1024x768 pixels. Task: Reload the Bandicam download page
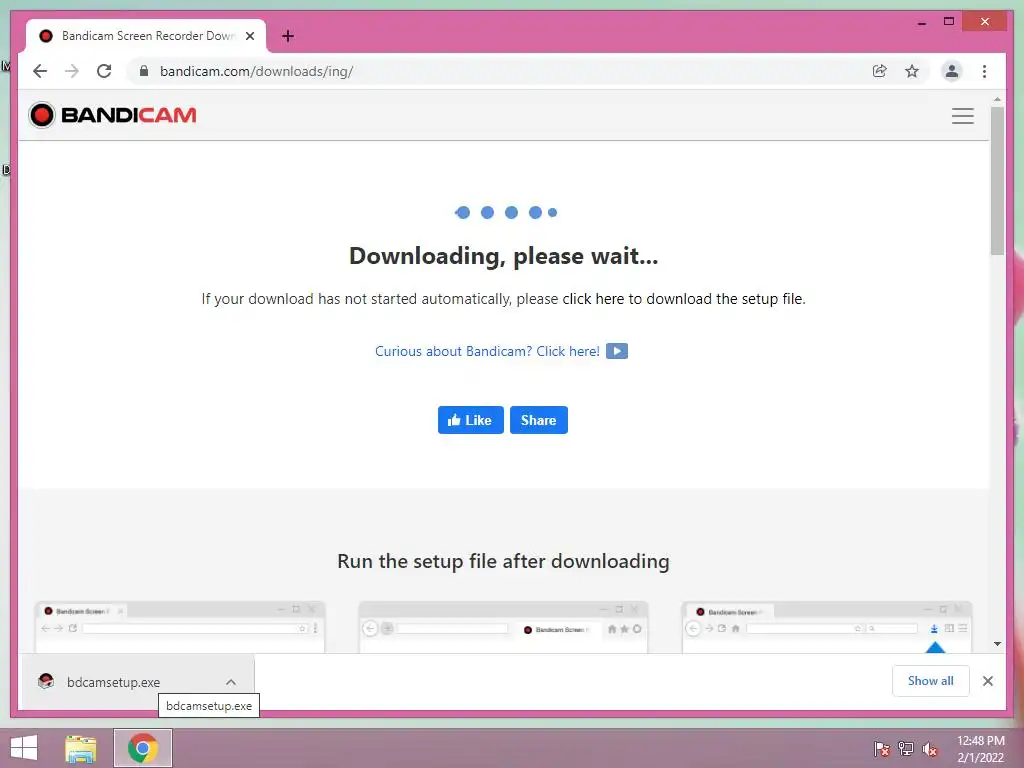104,71
